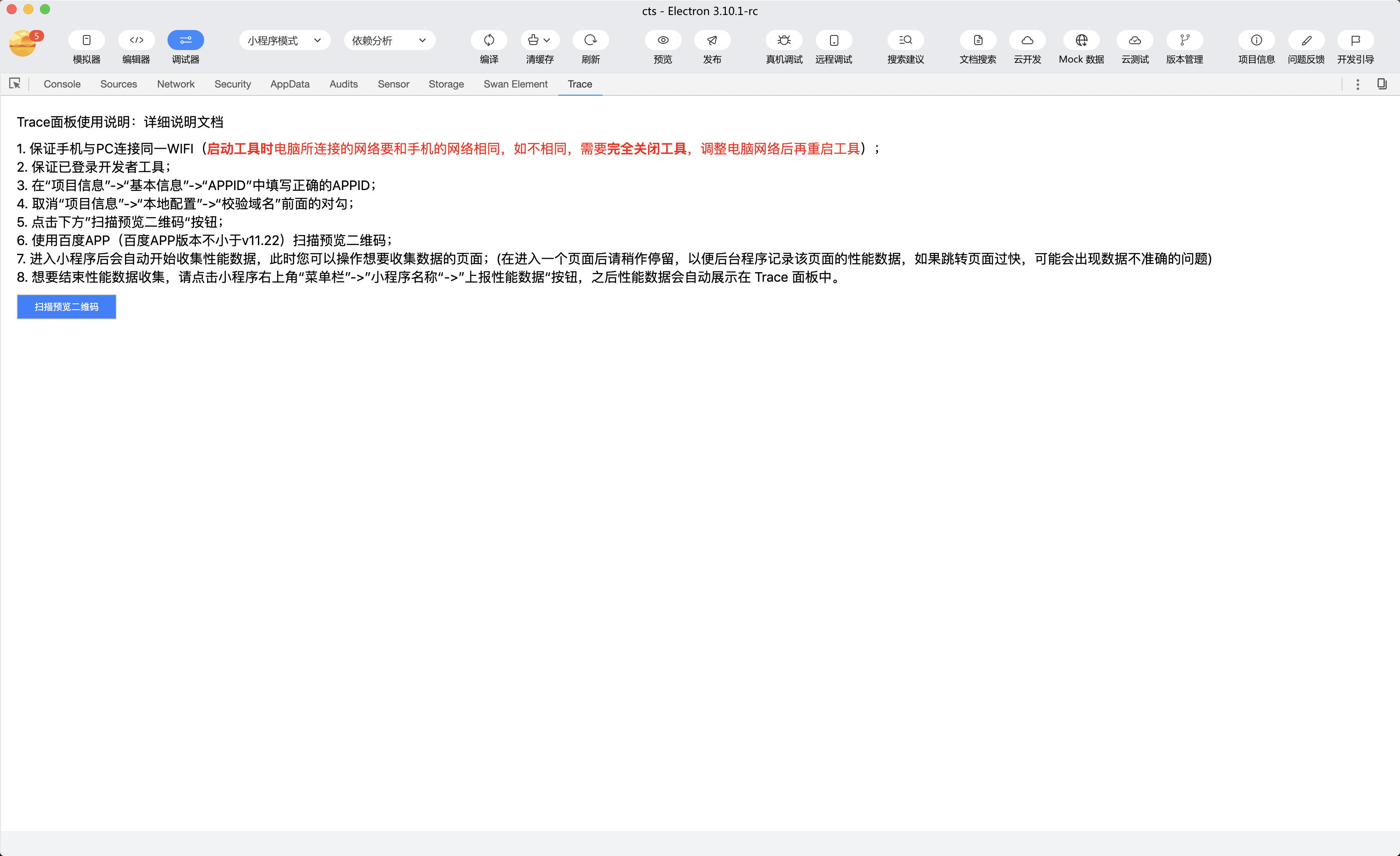Expand the 依赖分析 dropdown
The image size is (1400, 856).
coord(389,40)
